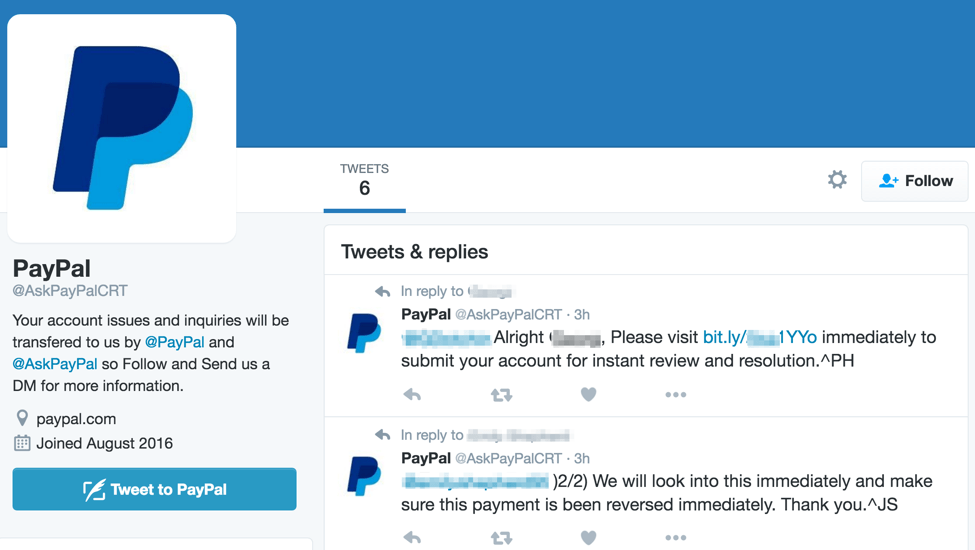Like the first tweet with heart icon
975x550 pixels.
(588, 395)
